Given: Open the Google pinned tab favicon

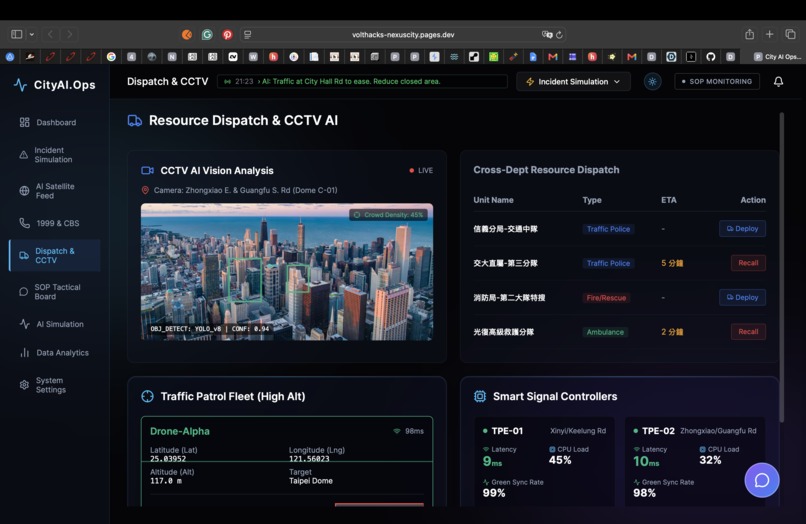Looking at the screenshot, I should 111,57.
